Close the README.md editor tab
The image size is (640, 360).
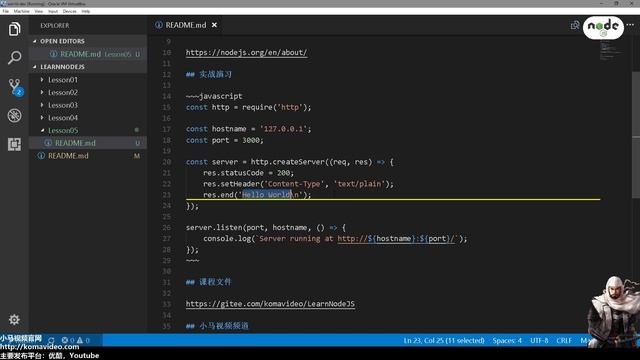[x=214, y=25]
